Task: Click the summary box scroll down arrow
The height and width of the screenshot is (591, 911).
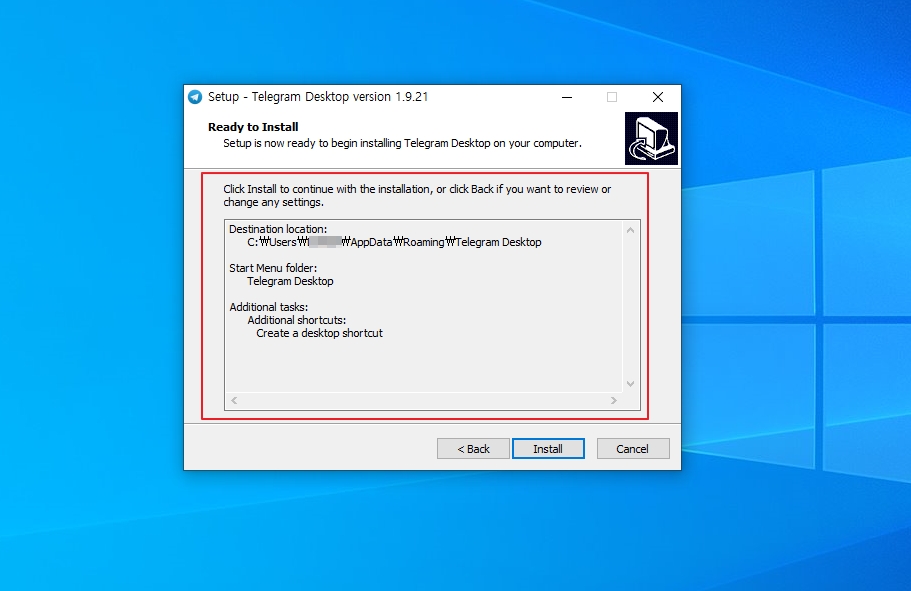Action: (x=630, y=384)
